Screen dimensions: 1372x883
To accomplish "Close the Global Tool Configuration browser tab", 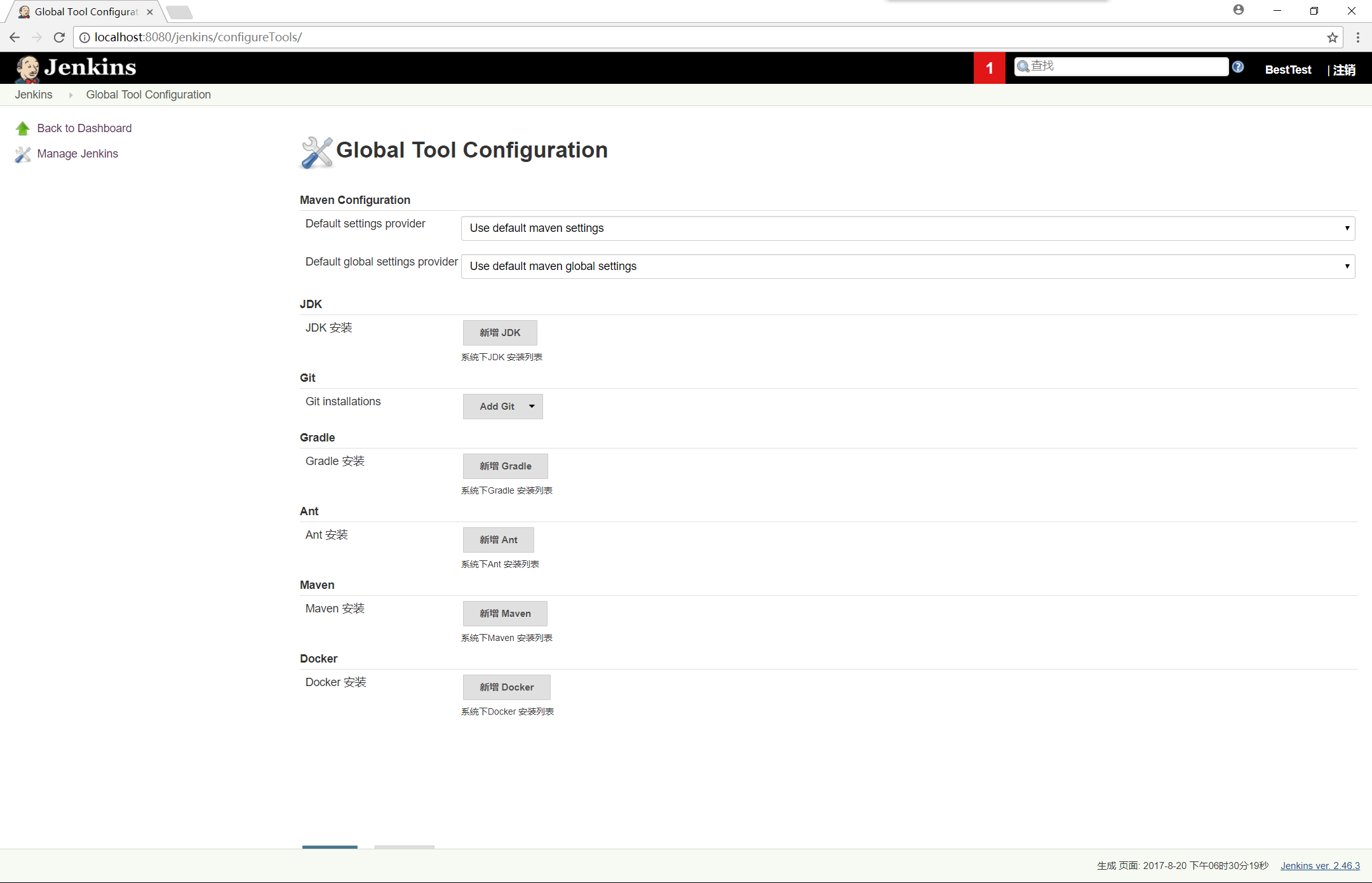I will pos(150,11).
